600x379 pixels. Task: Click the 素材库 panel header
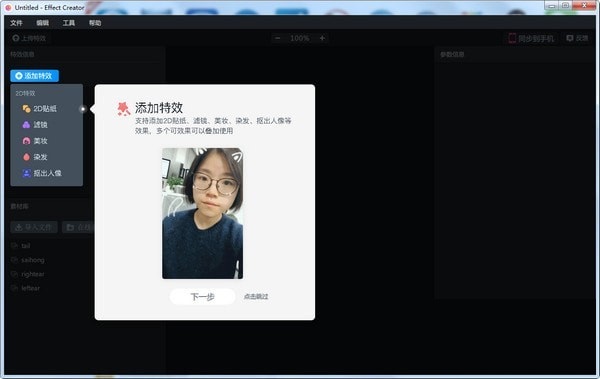(20, 206)
